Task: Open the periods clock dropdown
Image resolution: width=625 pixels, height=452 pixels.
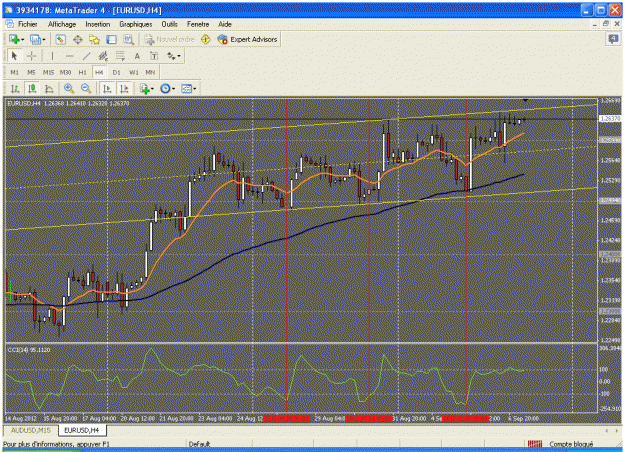Action: (x=167, y=88)
